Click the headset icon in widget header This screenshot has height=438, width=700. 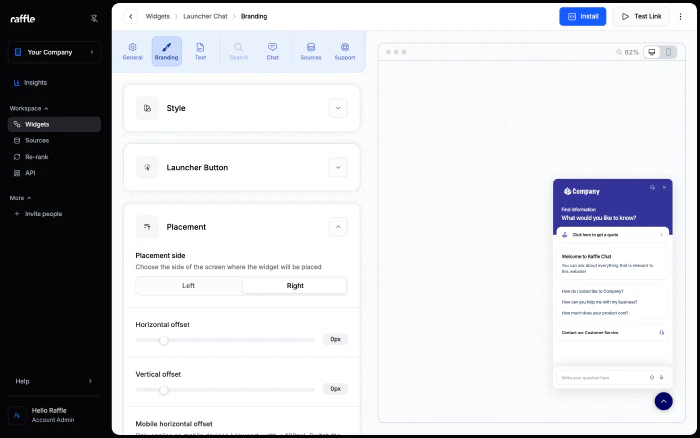point(652,188)
